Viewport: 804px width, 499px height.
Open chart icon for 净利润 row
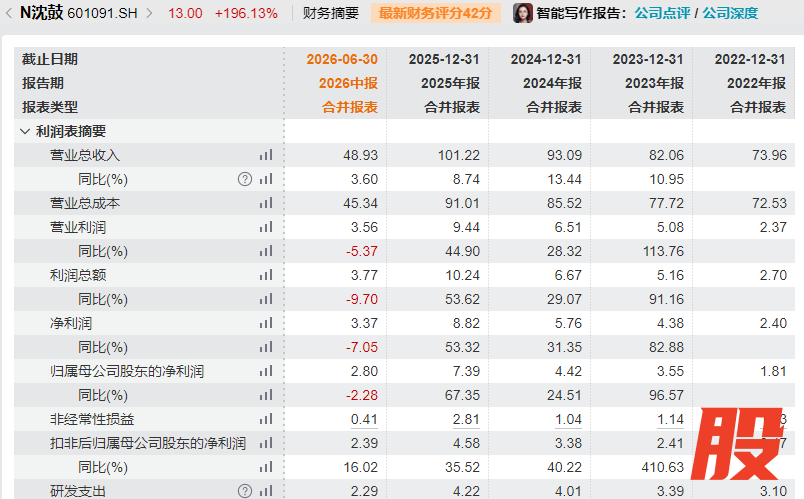[266, 323]
